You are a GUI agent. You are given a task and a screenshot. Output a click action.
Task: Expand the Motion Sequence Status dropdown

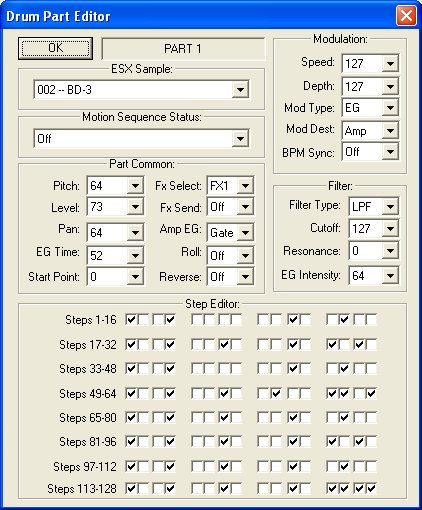pos(240,138)
